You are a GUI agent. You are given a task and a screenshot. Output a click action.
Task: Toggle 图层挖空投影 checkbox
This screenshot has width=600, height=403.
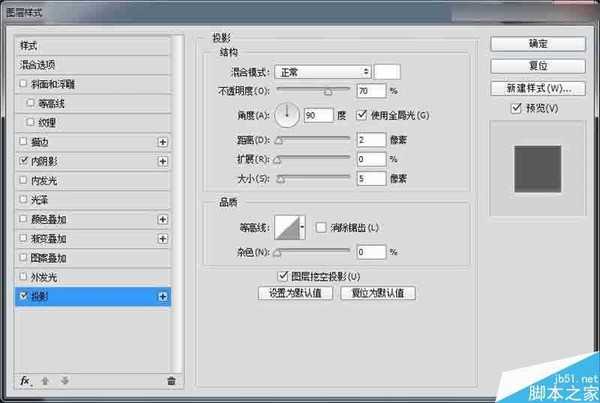point(282,276)
